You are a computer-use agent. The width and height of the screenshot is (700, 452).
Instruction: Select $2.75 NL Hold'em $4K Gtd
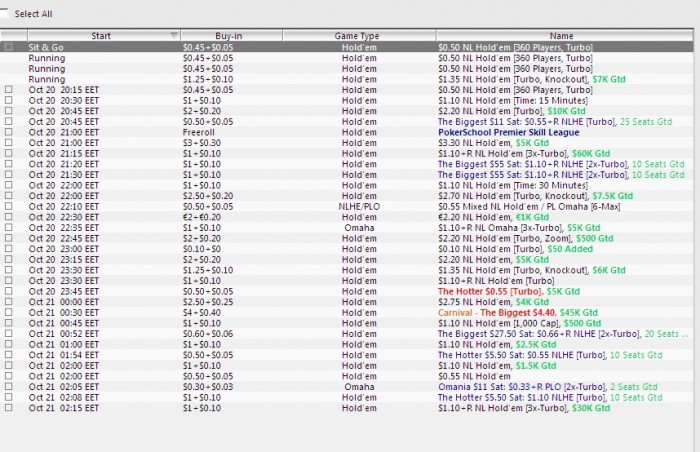[x=493, y=302]
